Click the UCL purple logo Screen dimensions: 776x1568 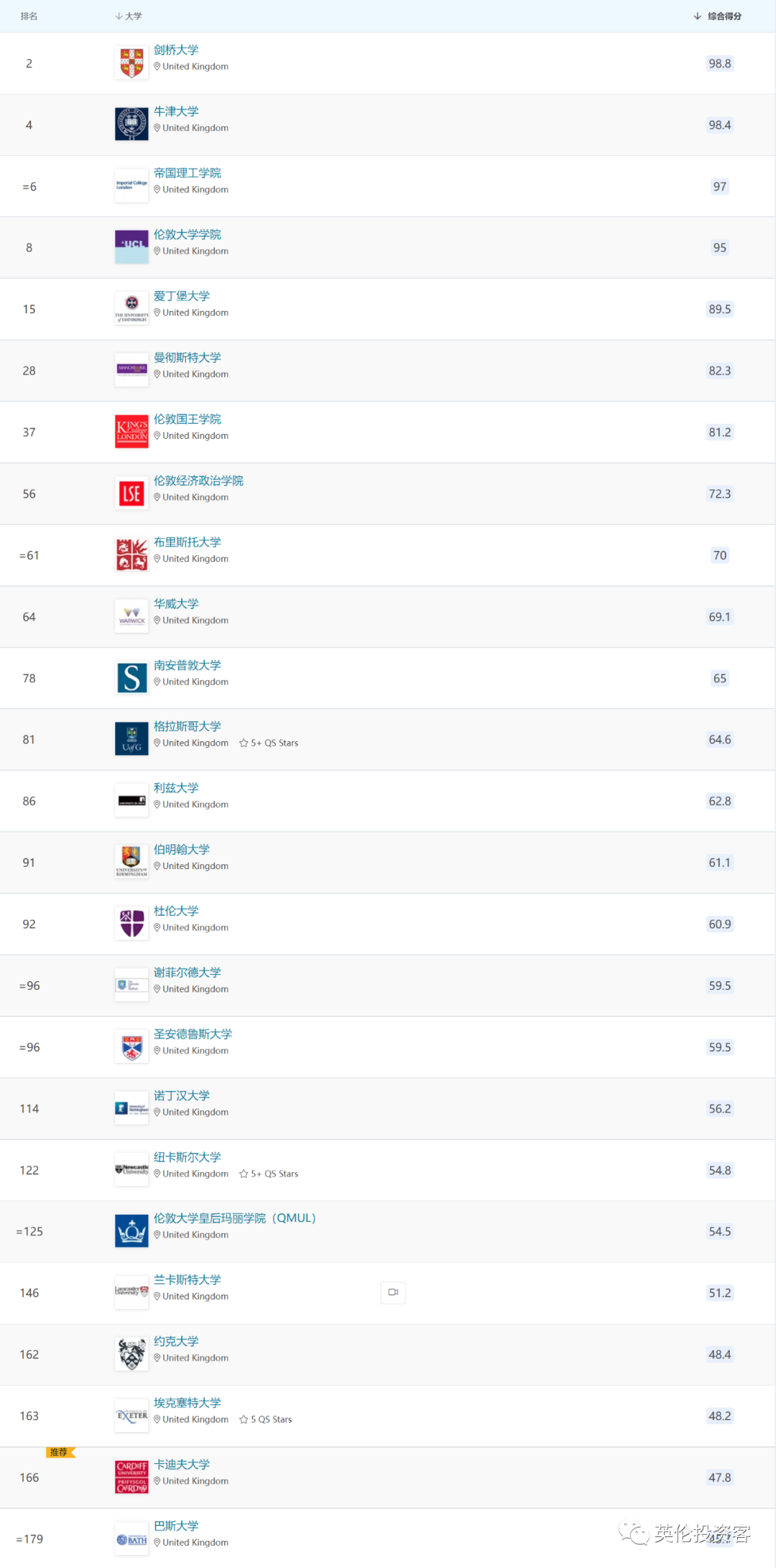(131, 247)
